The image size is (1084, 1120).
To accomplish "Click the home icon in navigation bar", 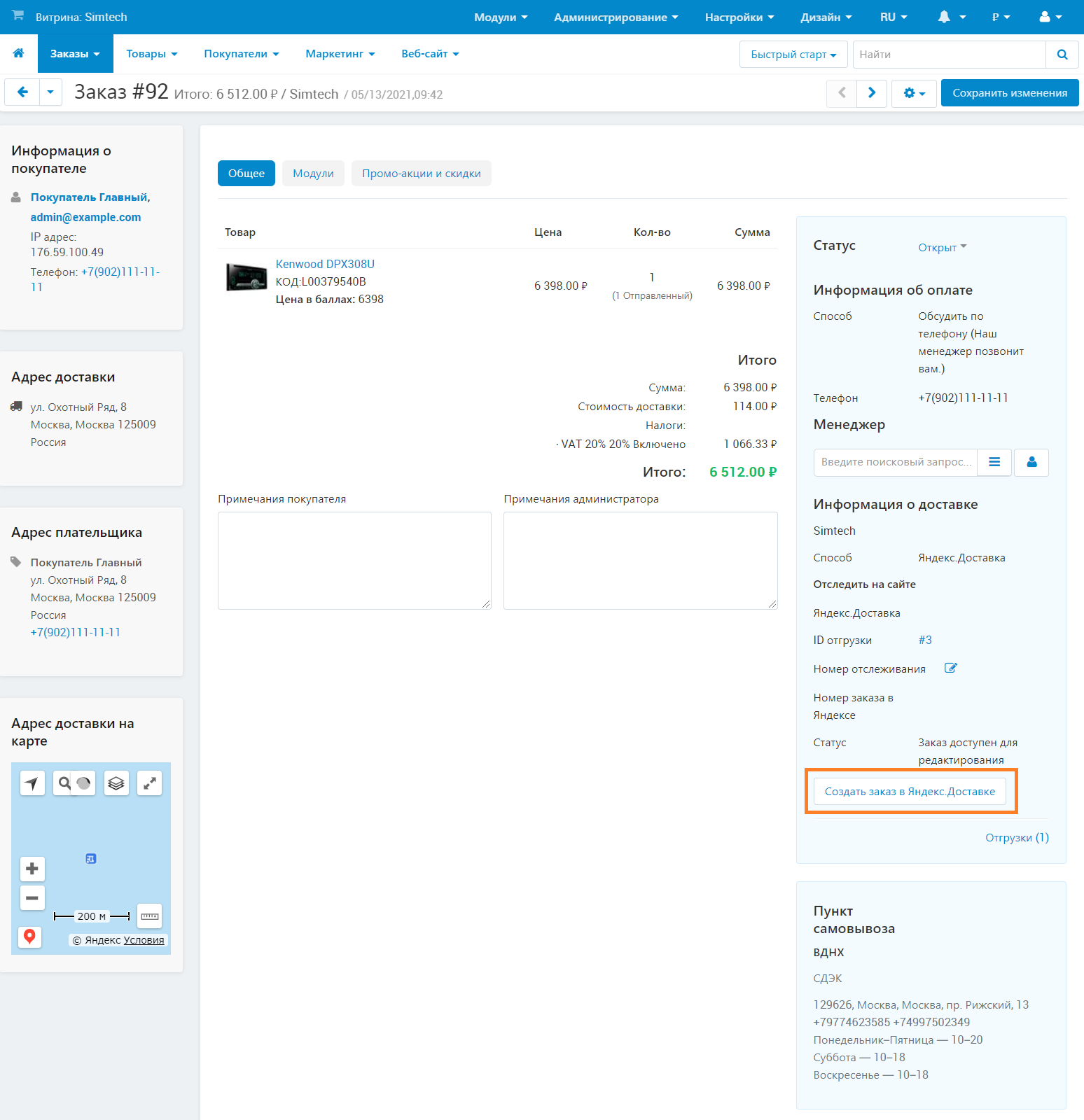I will coord(19,54).
